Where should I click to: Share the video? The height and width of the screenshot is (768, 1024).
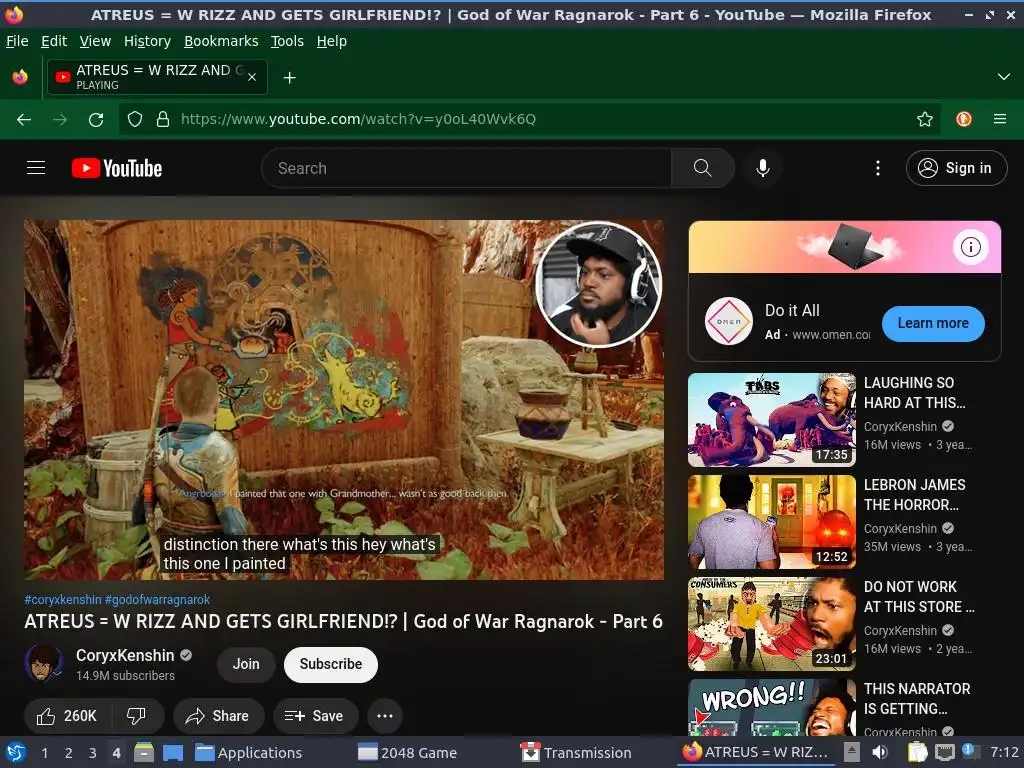pos(218,716)
